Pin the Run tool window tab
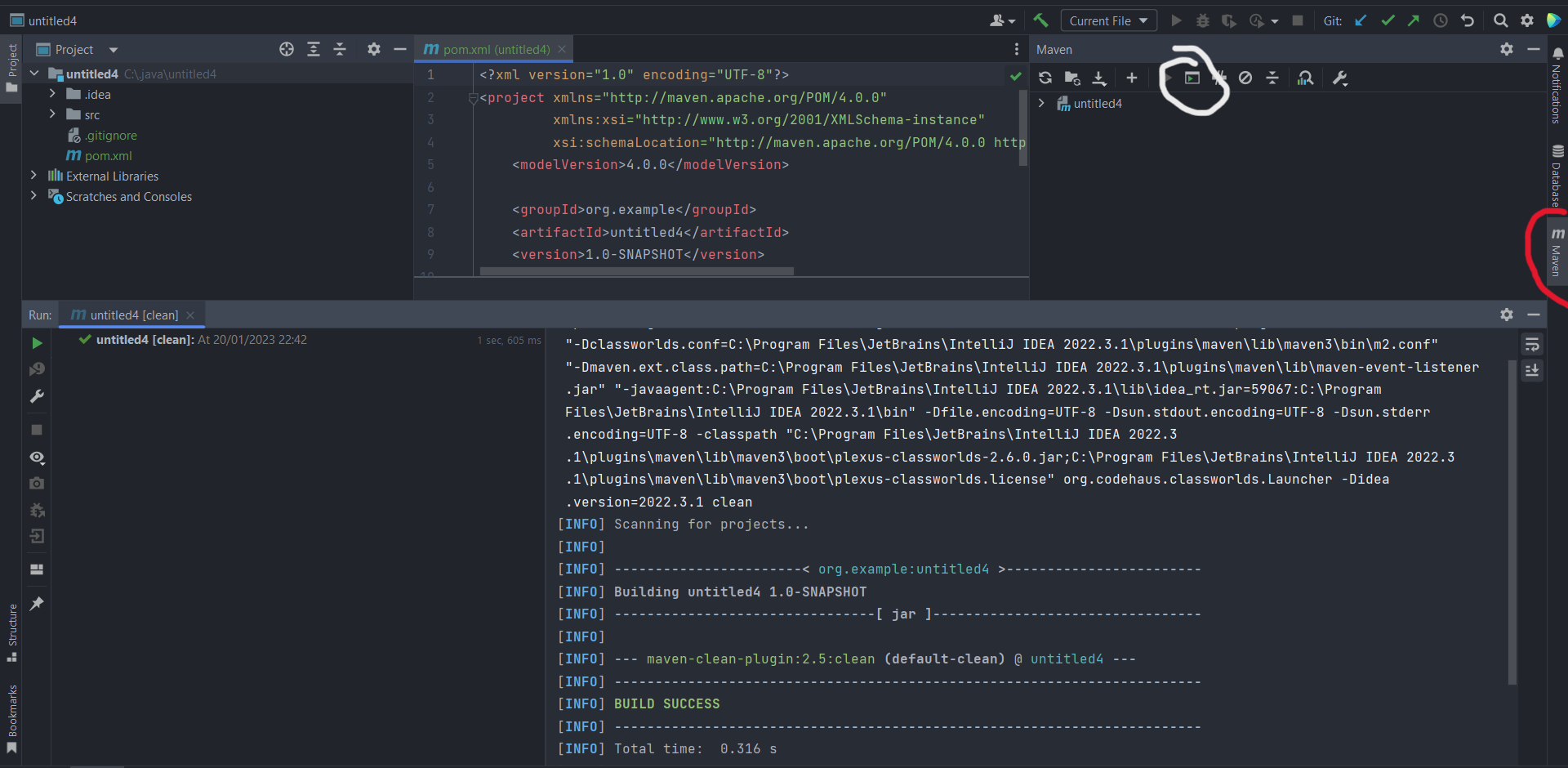The width and height of the screenshot is (1568, 768). (37, 604)
